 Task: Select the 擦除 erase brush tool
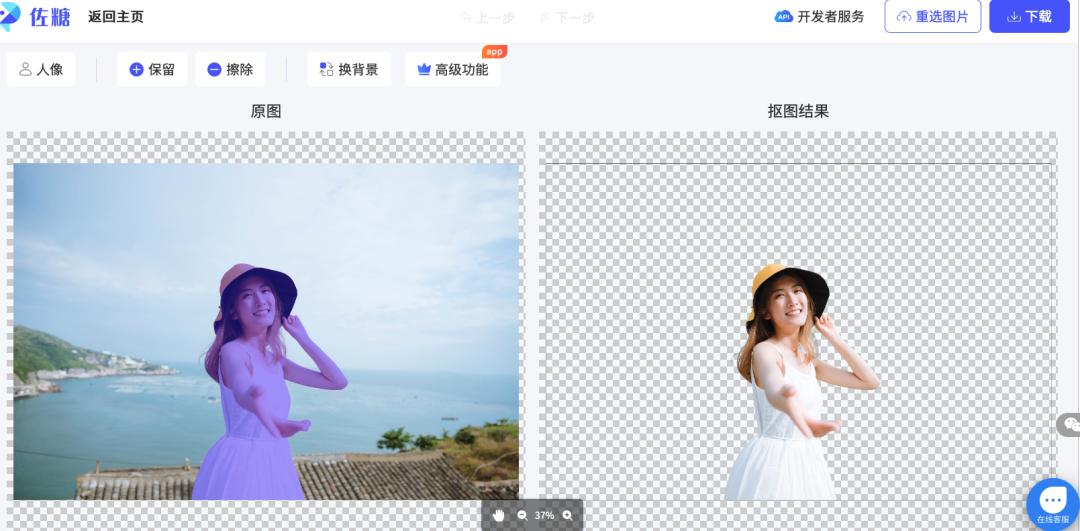pos(230,70)
